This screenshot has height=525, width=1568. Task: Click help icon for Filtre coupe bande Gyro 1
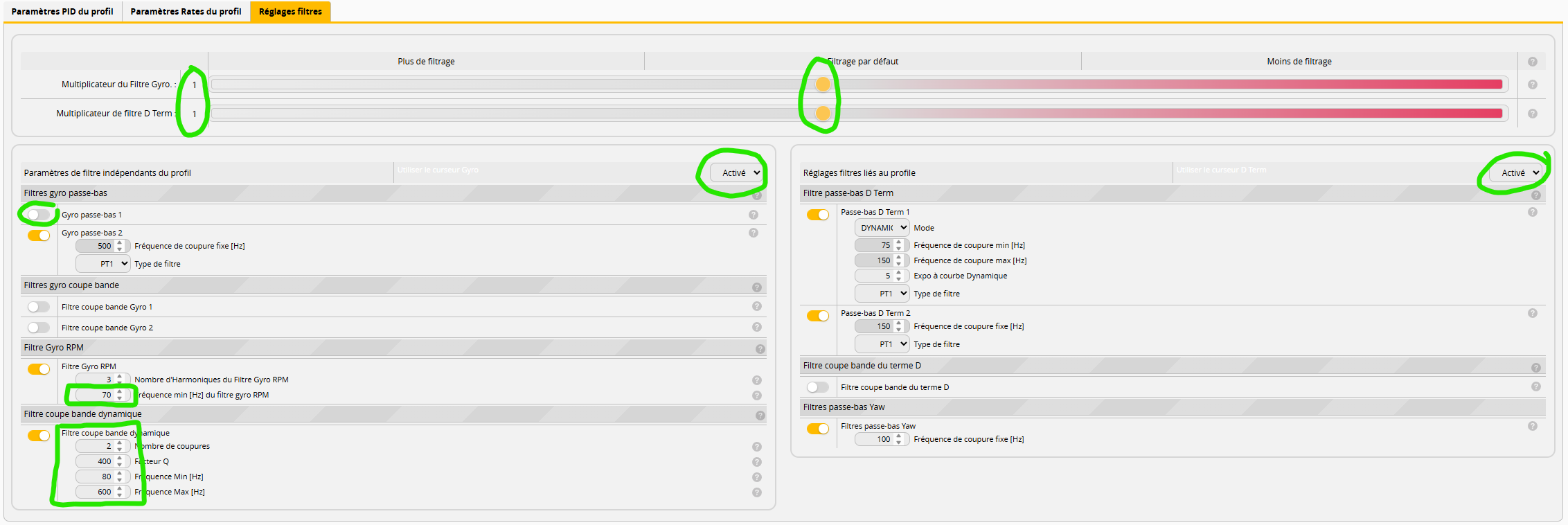756,306
